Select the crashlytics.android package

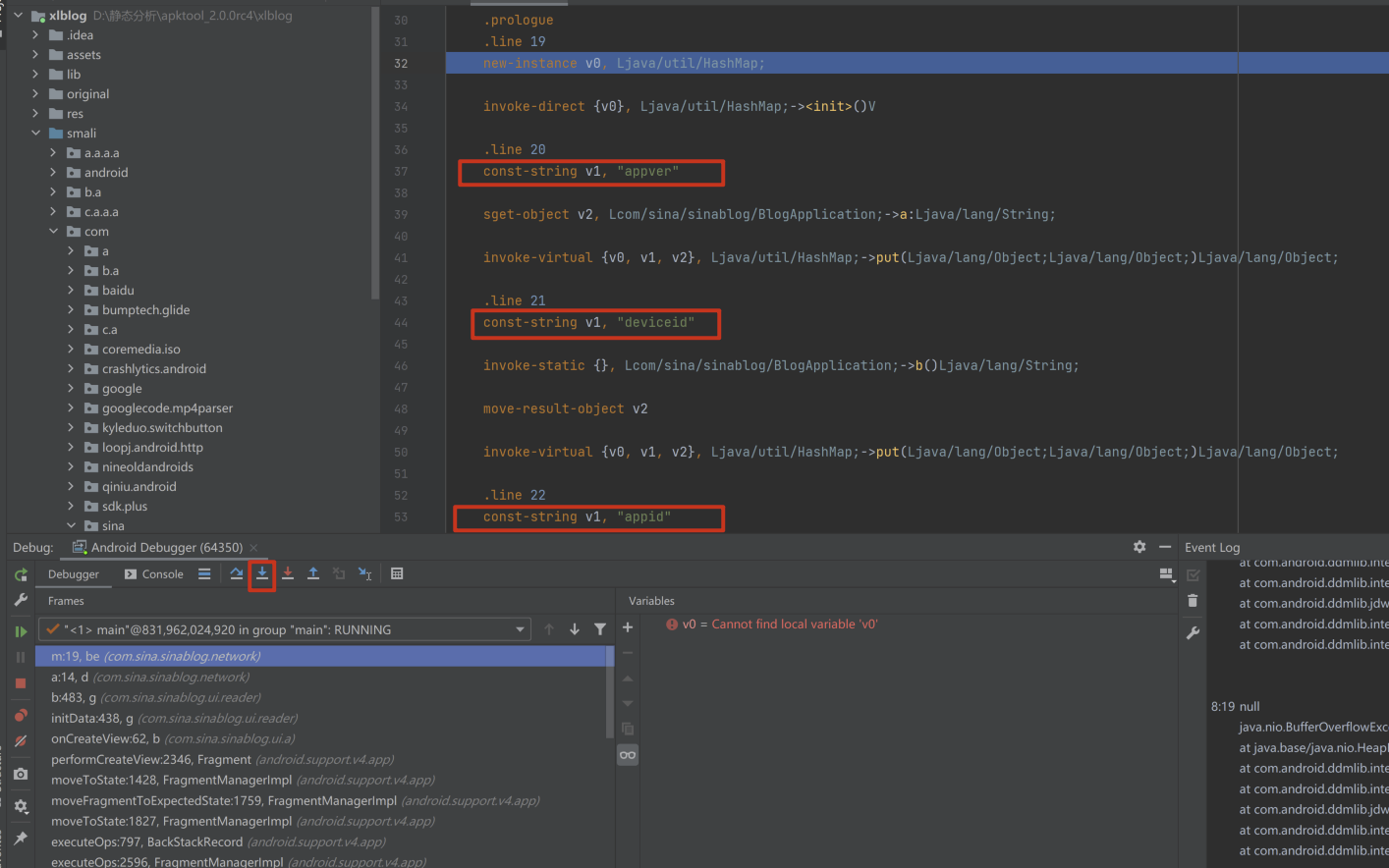(153, 369)
